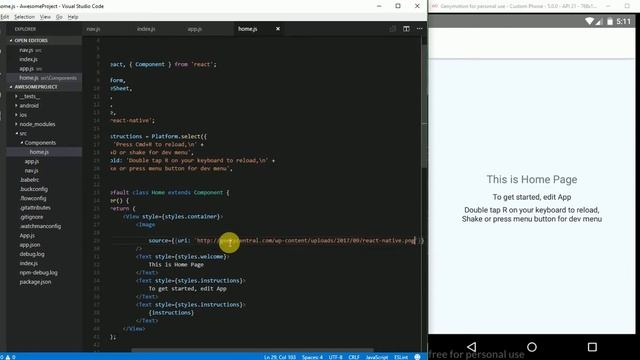Screen dimensions: 640x360
Task: Click the open changes icon in editor toolbar
Action: click(393, 29)
